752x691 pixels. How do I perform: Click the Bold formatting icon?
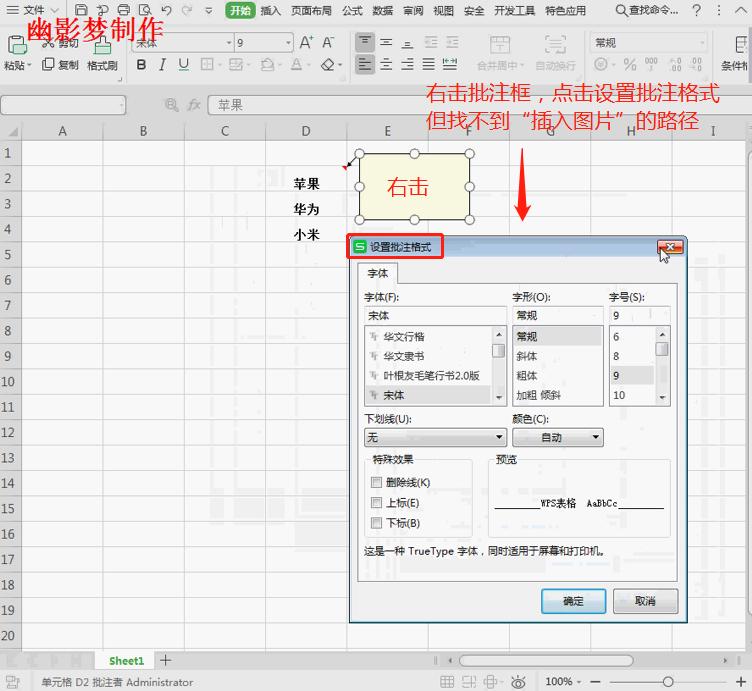(141, 64)
